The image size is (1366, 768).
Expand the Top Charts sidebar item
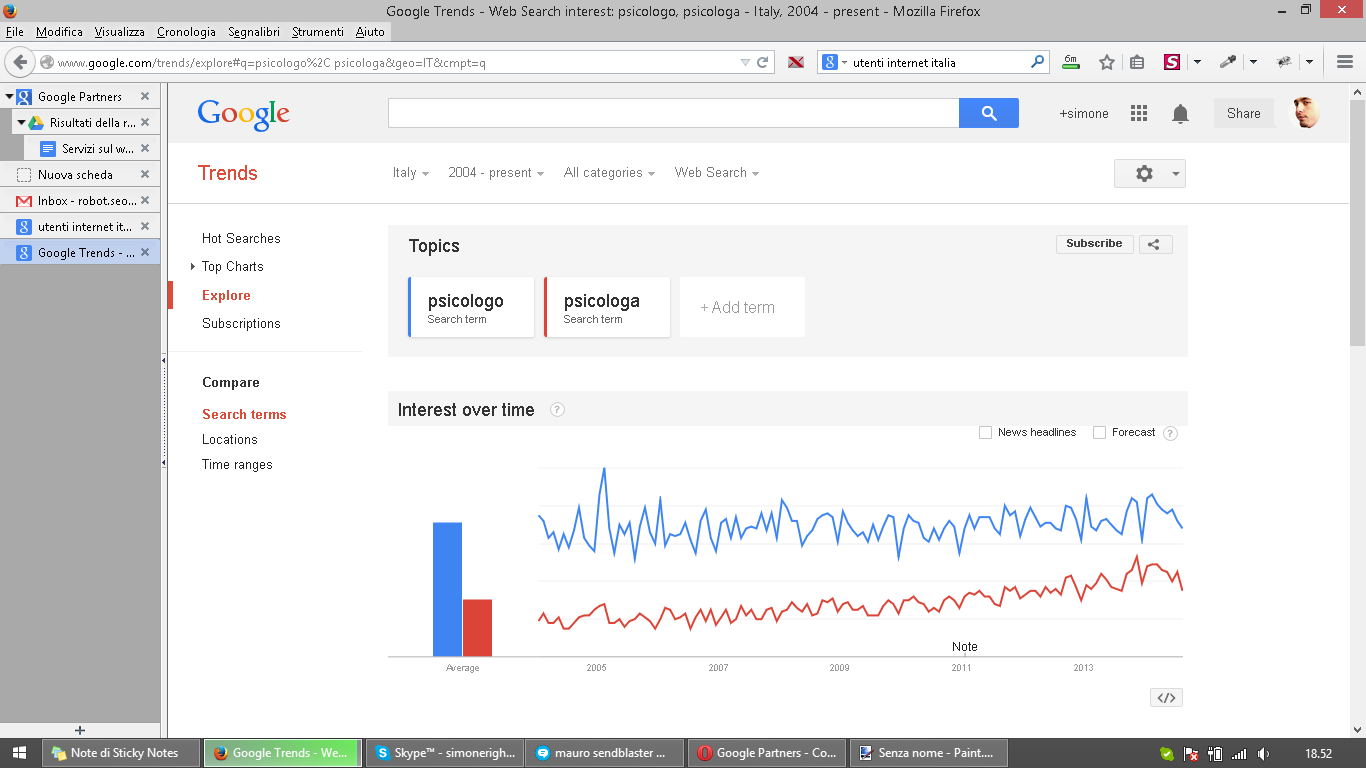193,267
